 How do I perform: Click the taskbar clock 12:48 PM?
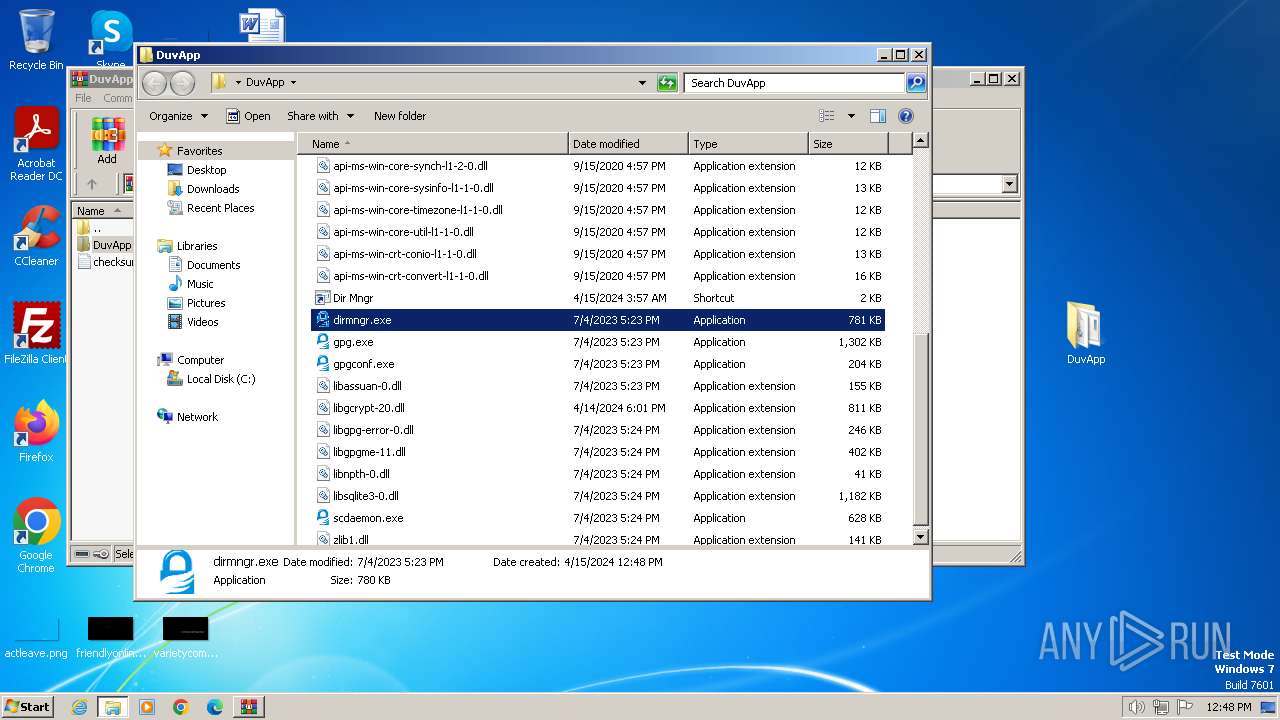[1228, 707]
